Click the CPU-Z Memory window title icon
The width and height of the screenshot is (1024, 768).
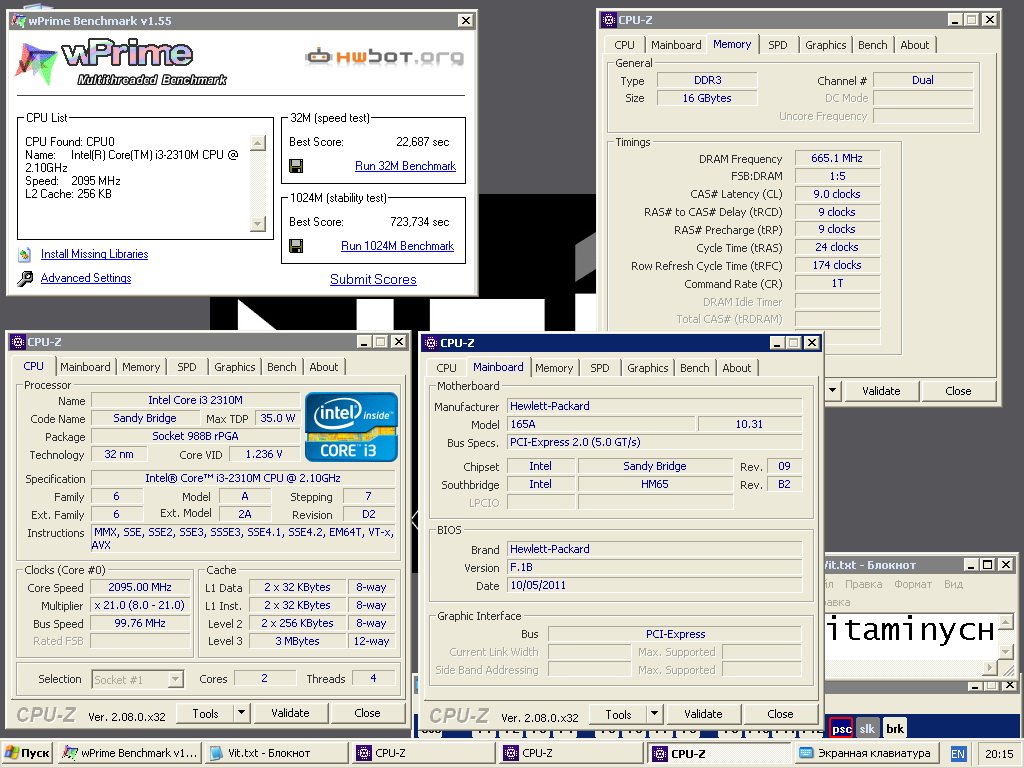tap(609, 20)
